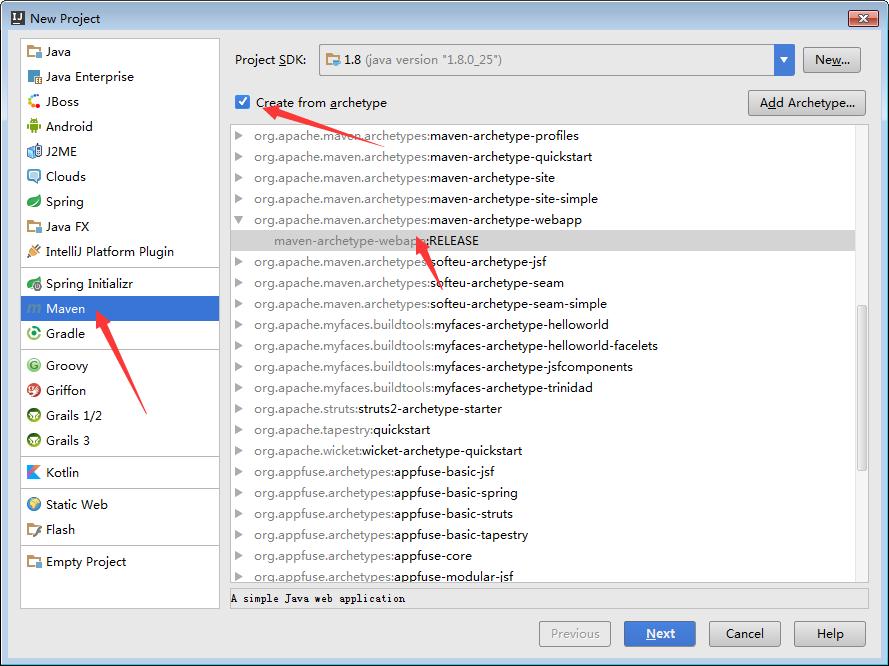Select IntelliJ Platform Plugin icon
The height and width of the screenshot is (666, 889).
pos(34,251)
